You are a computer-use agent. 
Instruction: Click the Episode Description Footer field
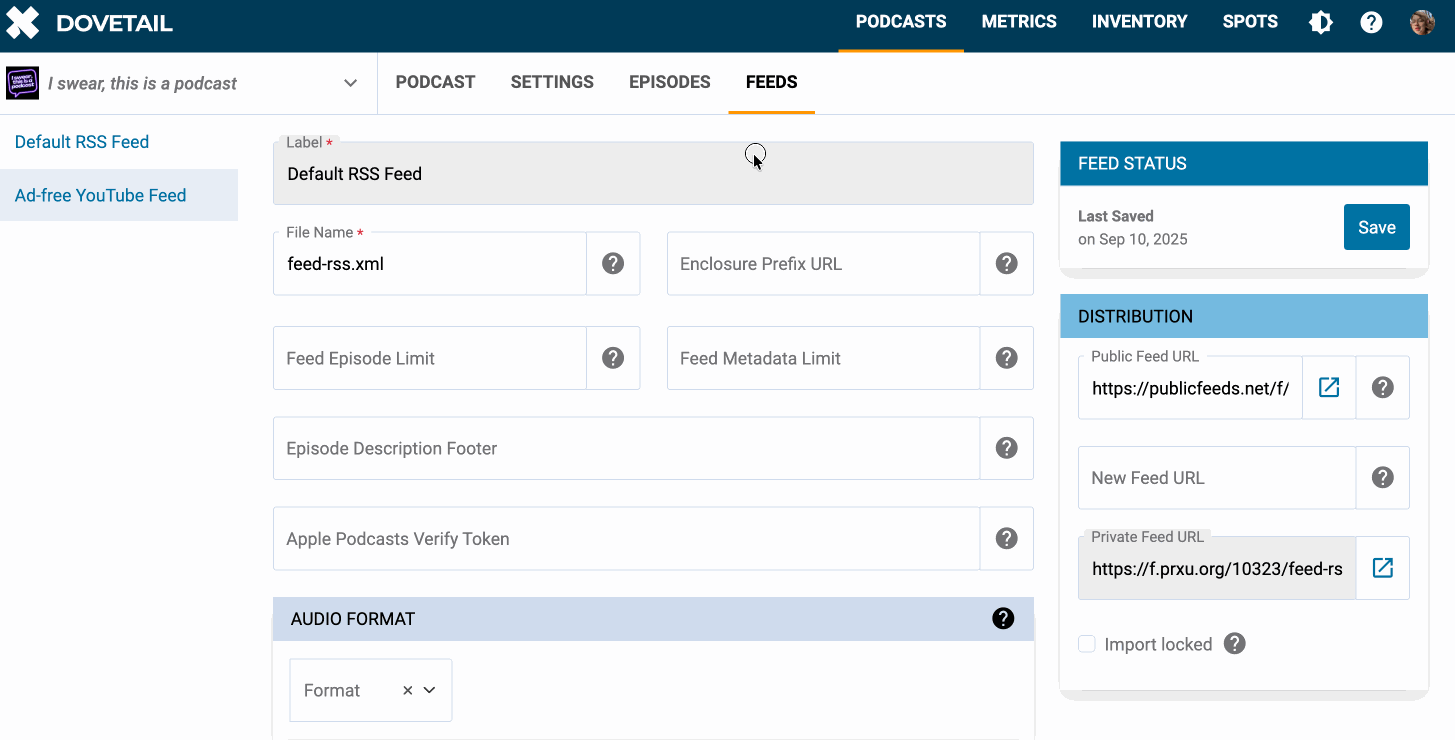(625, 448)
